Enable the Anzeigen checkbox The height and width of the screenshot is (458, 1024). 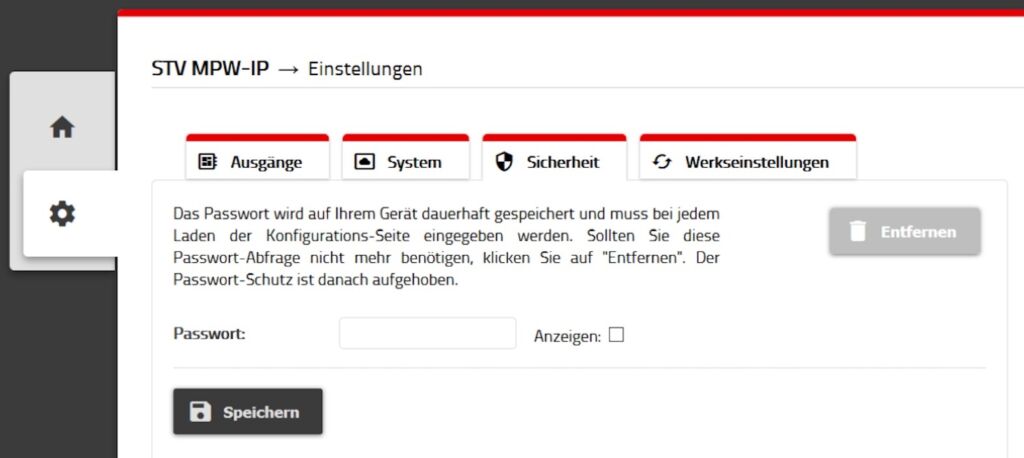(x=616, y=335)
